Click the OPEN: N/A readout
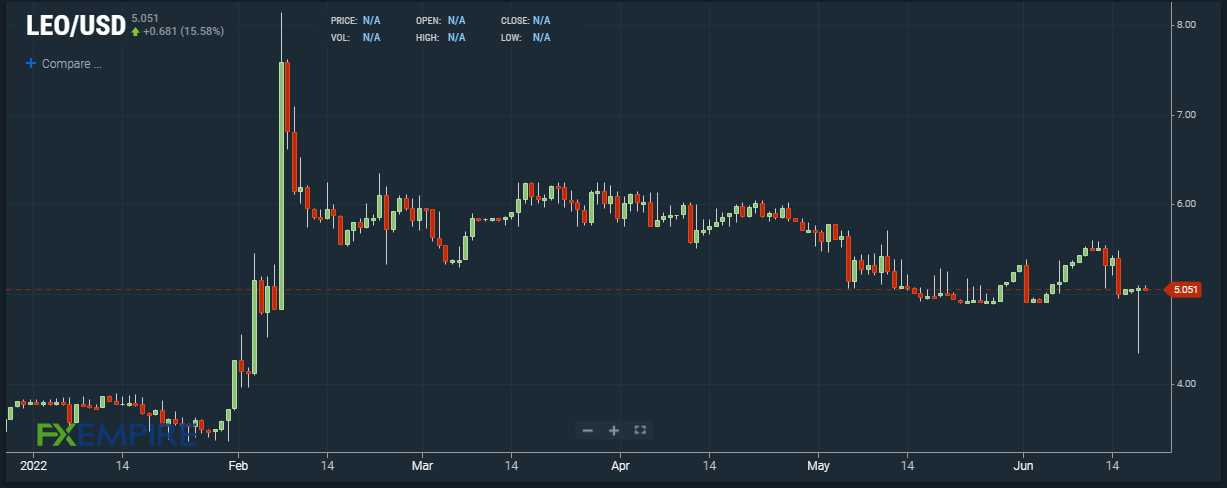This screenshot has height=488, width=1227. coord(441,20)
